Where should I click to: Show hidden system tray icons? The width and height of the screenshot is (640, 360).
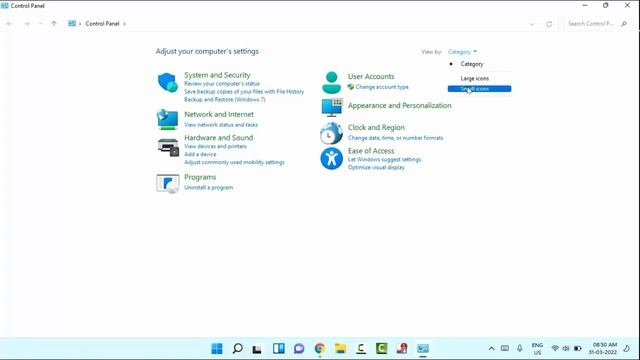pos(491,349)
